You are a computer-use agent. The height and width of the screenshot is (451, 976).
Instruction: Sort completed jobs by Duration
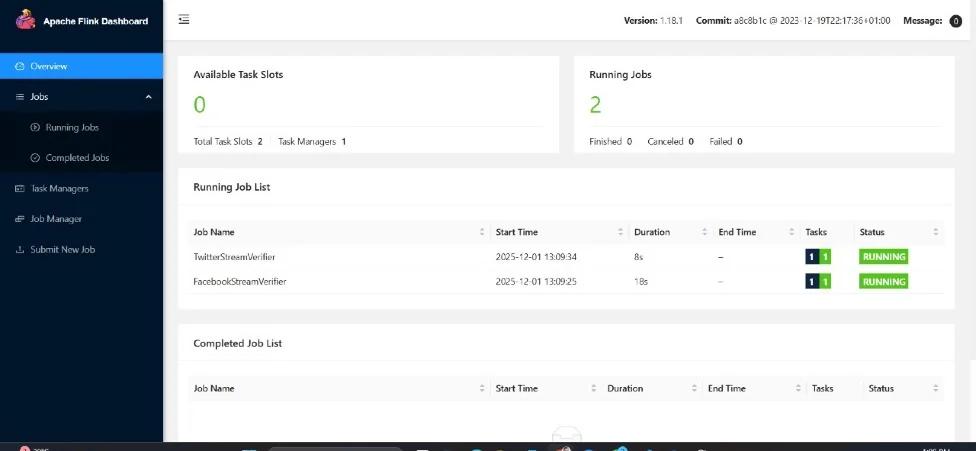(694, 388)
